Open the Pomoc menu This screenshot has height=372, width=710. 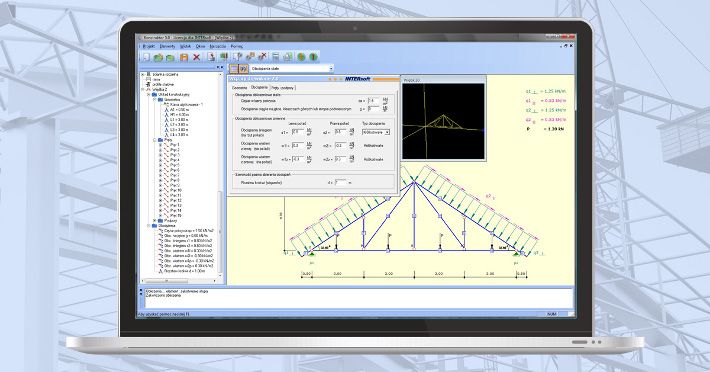click(236, 46)
